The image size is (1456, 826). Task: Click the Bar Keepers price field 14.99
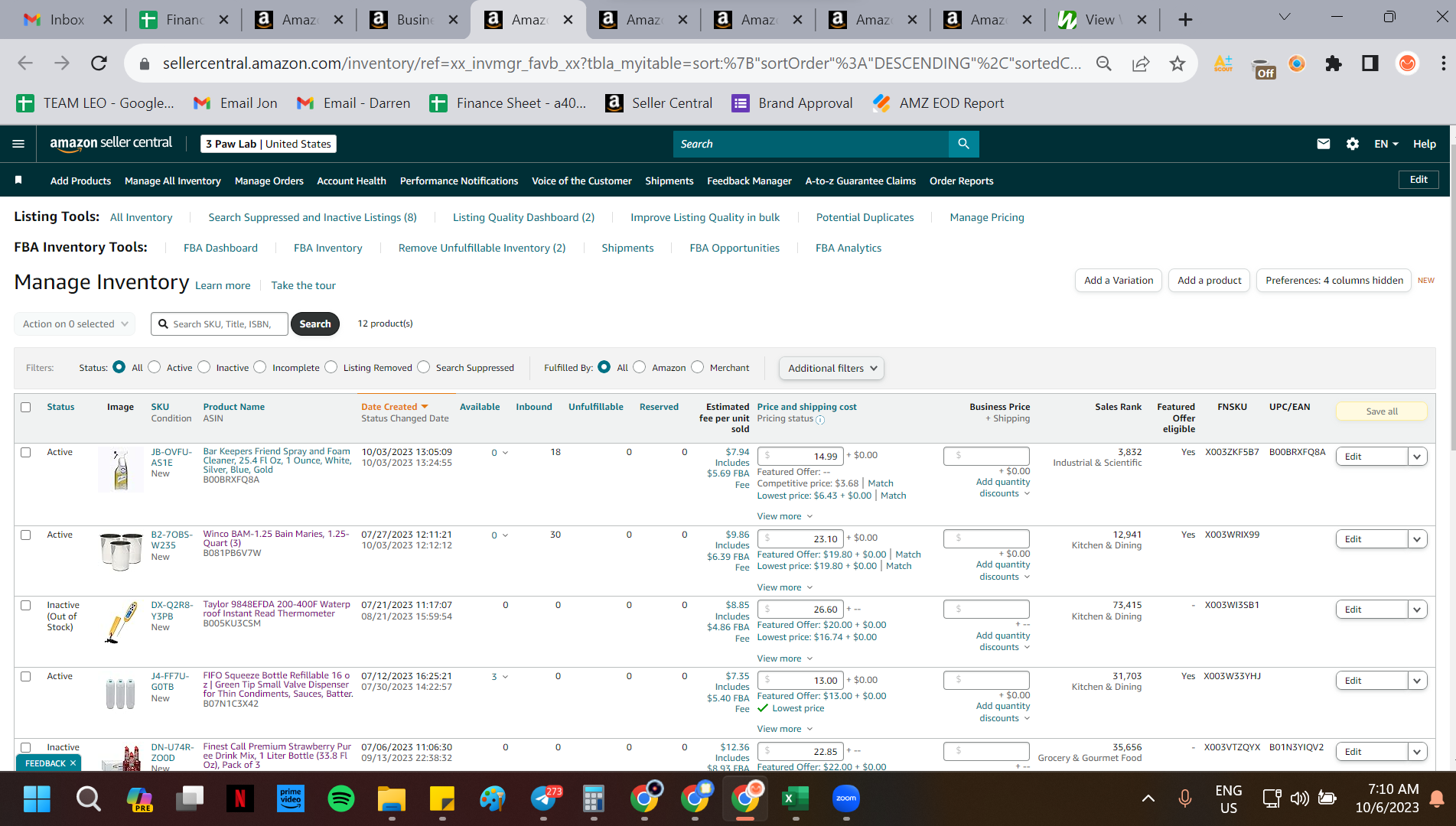[800, 457]
